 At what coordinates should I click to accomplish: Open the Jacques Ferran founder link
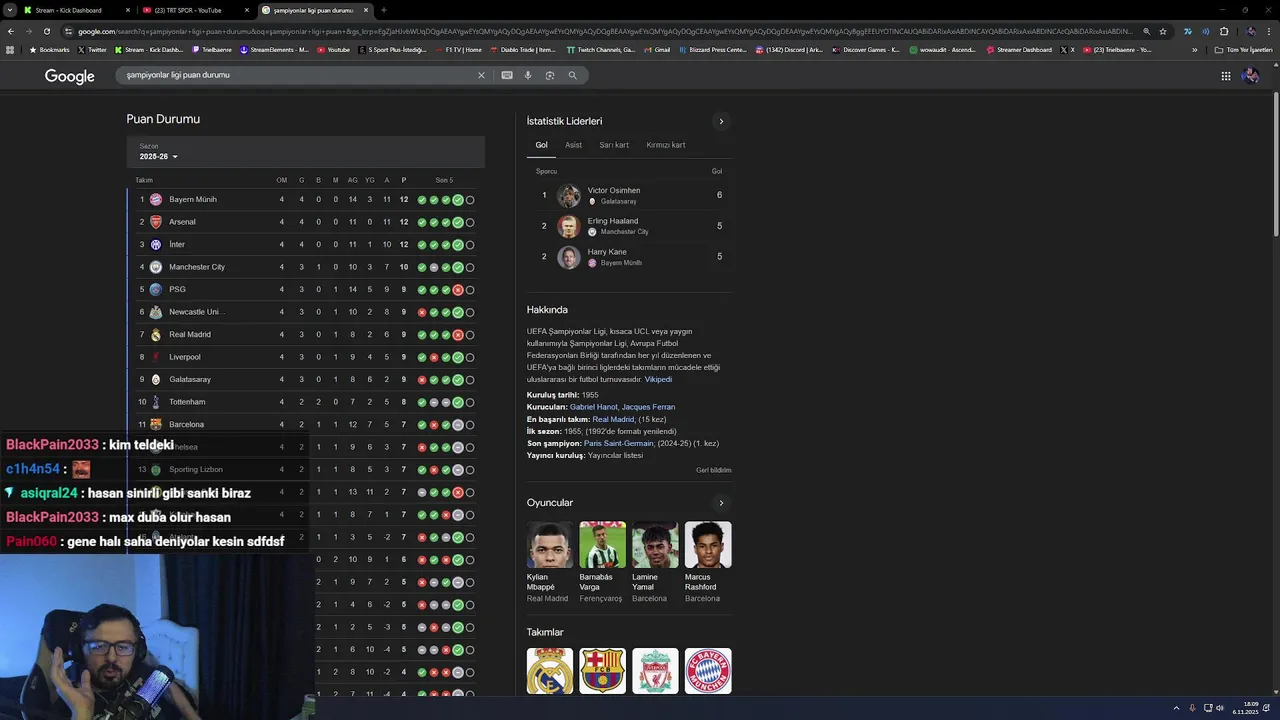point(649,407)
